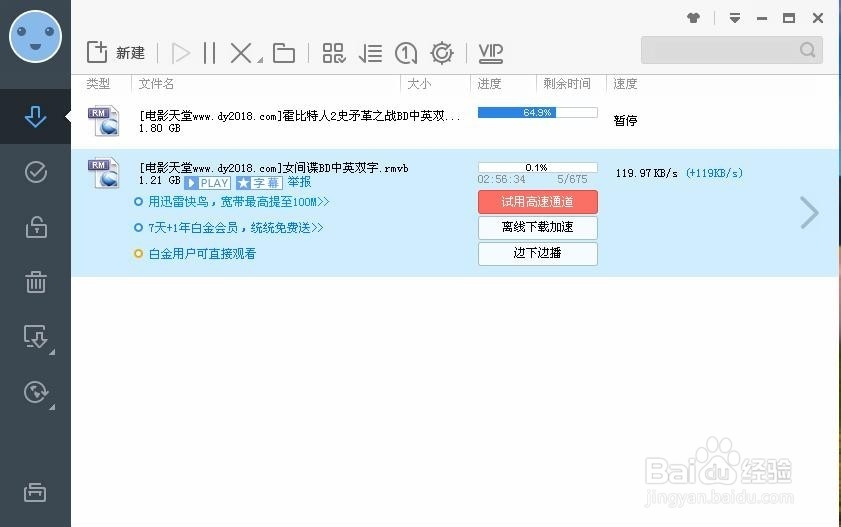Click the scheduled task circle-1 icon
The height and width of the screenshot is (527, 841).
406,53
